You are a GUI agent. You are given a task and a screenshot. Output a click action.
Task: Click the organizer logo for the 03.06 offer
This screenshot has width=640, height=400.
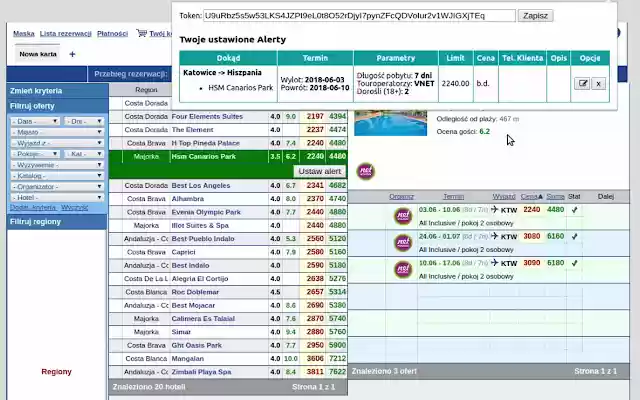click(x=402, y=216)
